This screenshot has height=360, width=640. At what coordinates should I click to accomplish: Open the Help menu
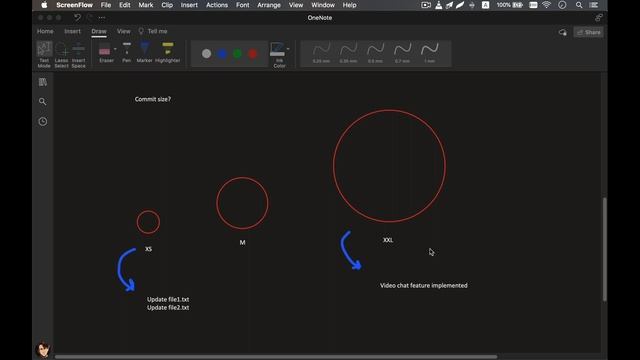(x=349, y=5)
